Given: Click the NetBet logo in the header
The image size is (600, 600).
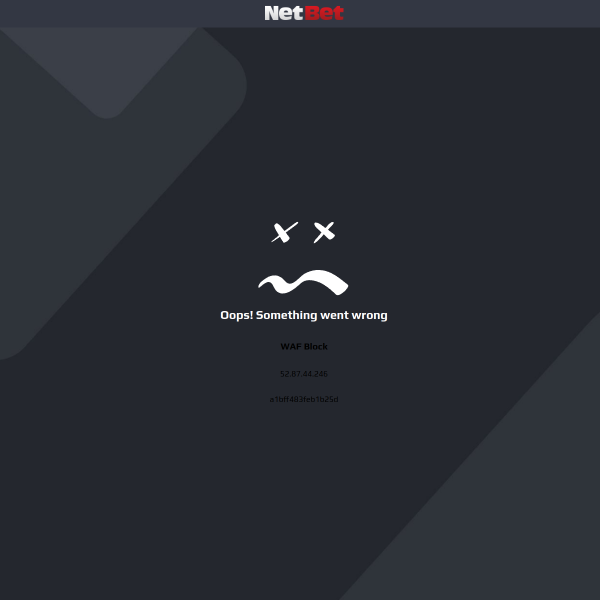Looking at the screenshot, I should [x=304, y=13].
